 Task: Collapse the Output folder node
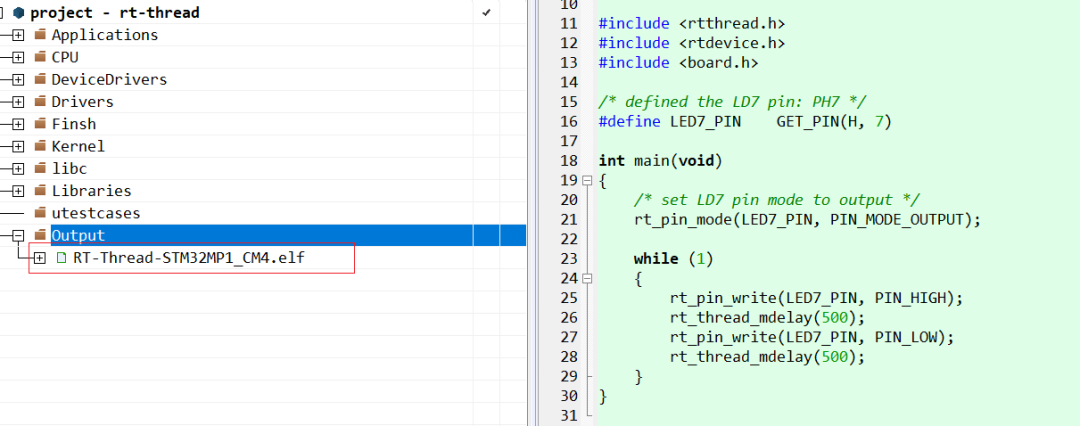pyautogui.click(x=19, y=236)
